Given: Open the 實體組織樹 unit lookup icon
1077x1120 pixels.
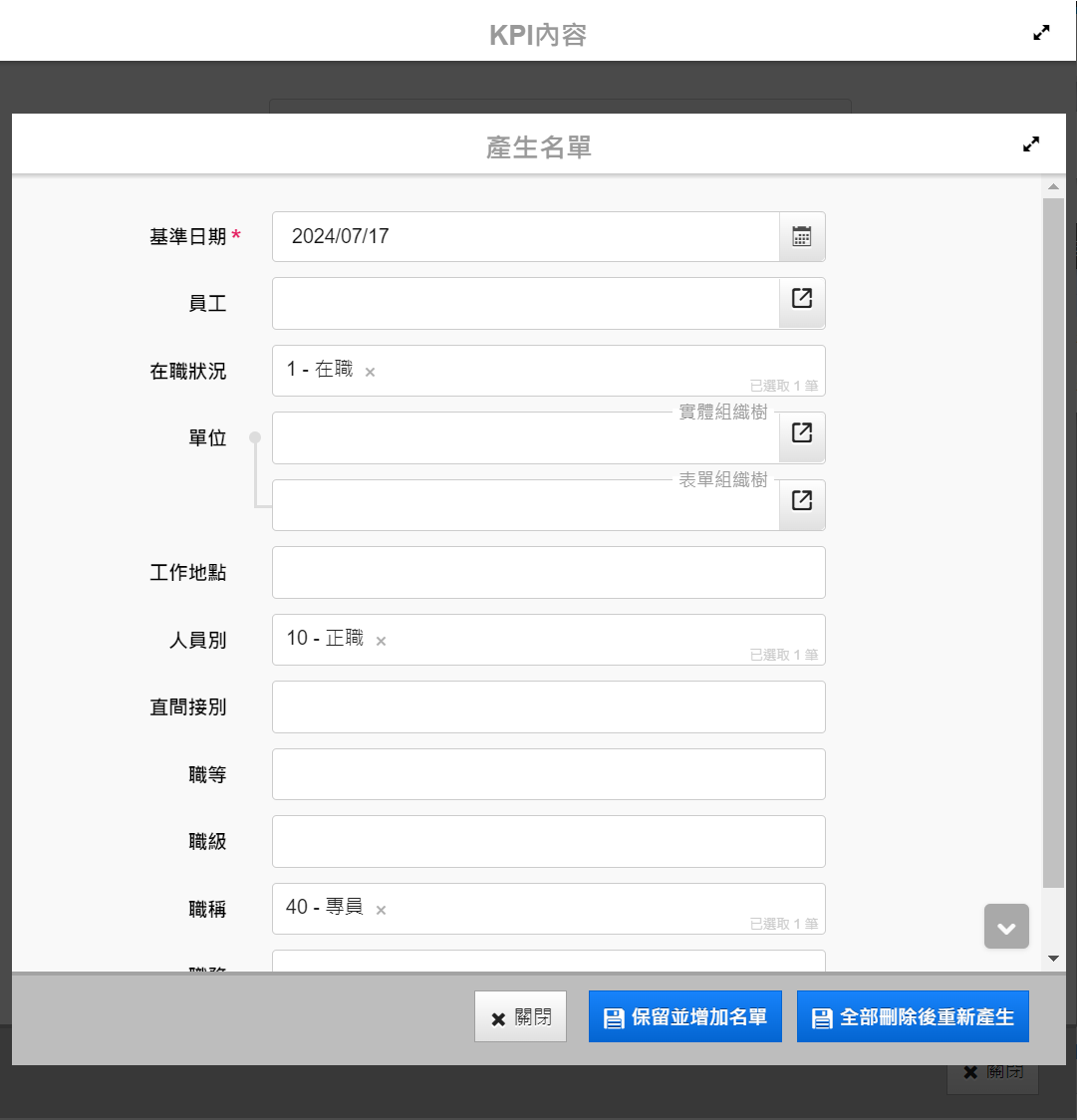Looking at the screenshot, I should pyautogui.click(x=801, y=433).
